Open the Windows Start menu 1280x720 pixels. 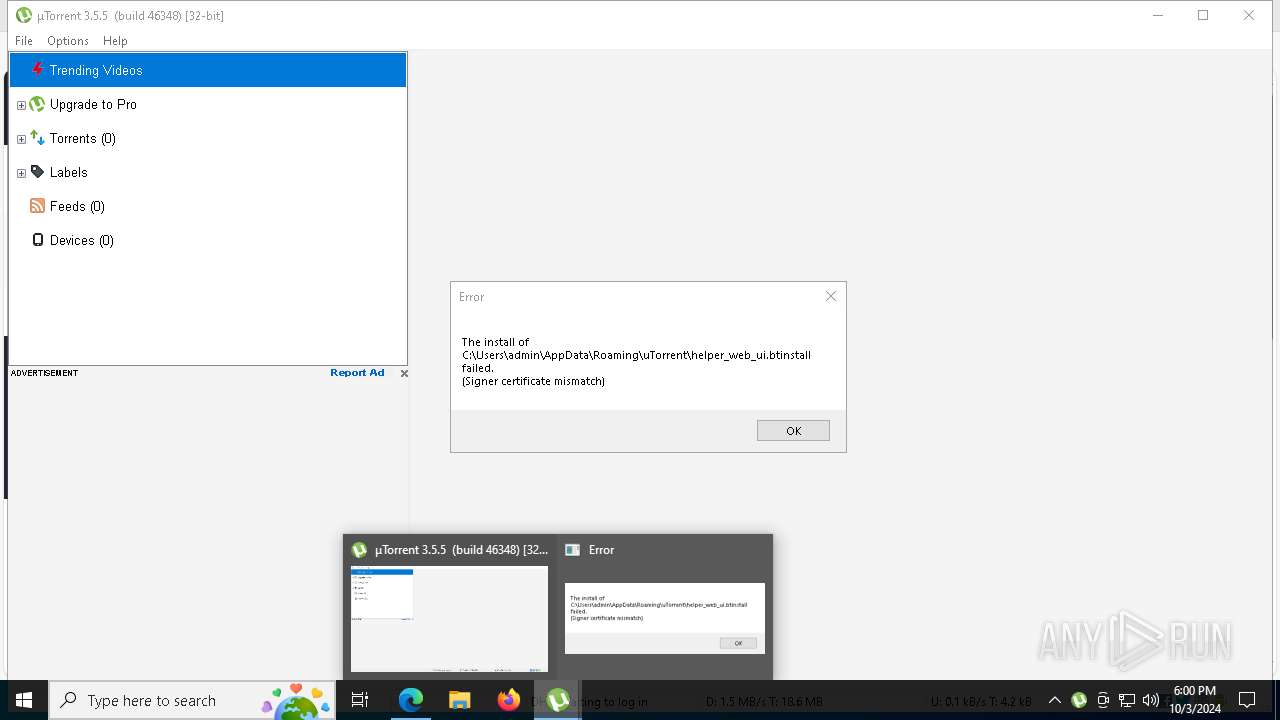pyautogui.click(x=24, y=700)
